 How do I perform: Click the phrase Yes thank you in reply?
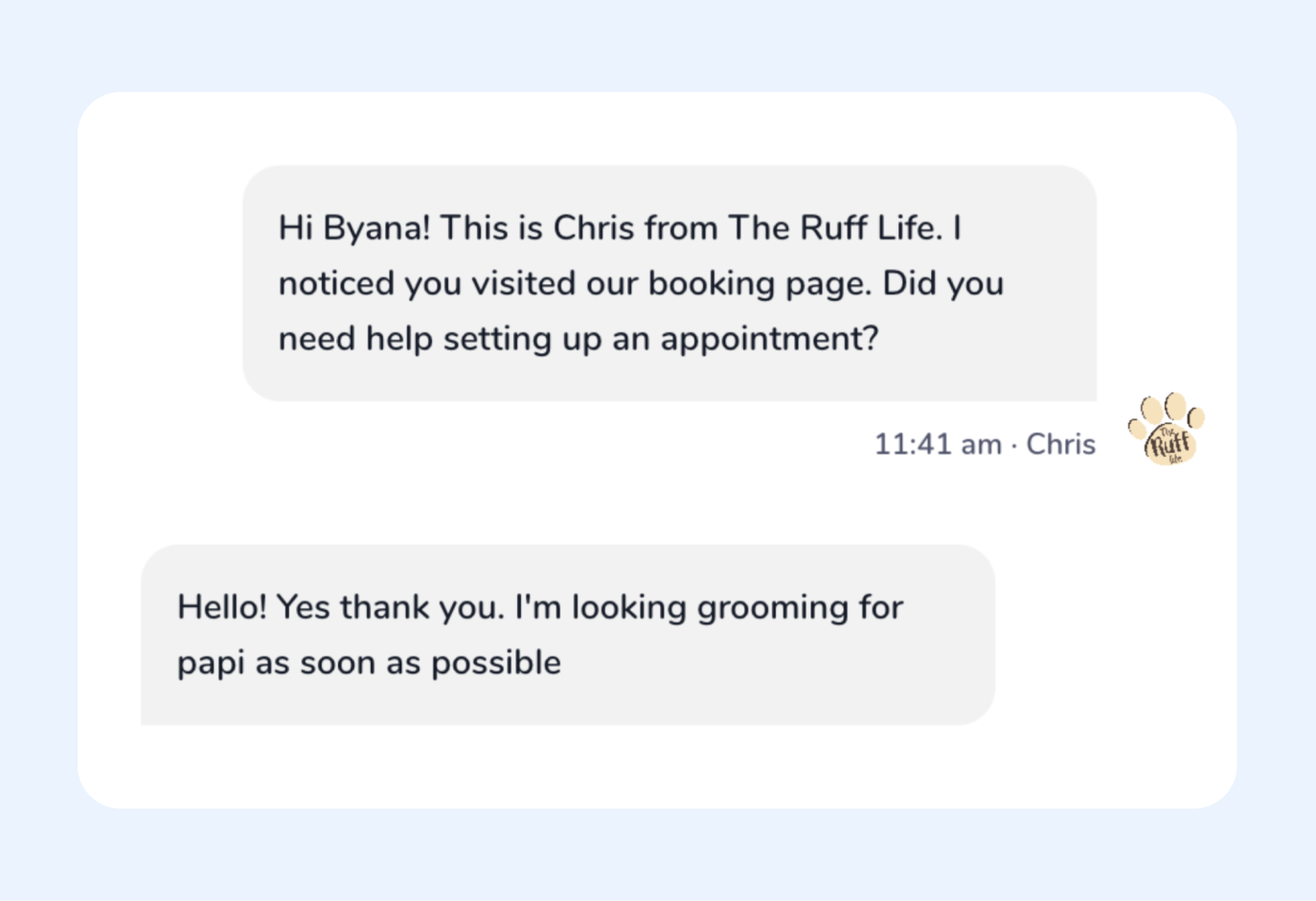pos(389,607)
